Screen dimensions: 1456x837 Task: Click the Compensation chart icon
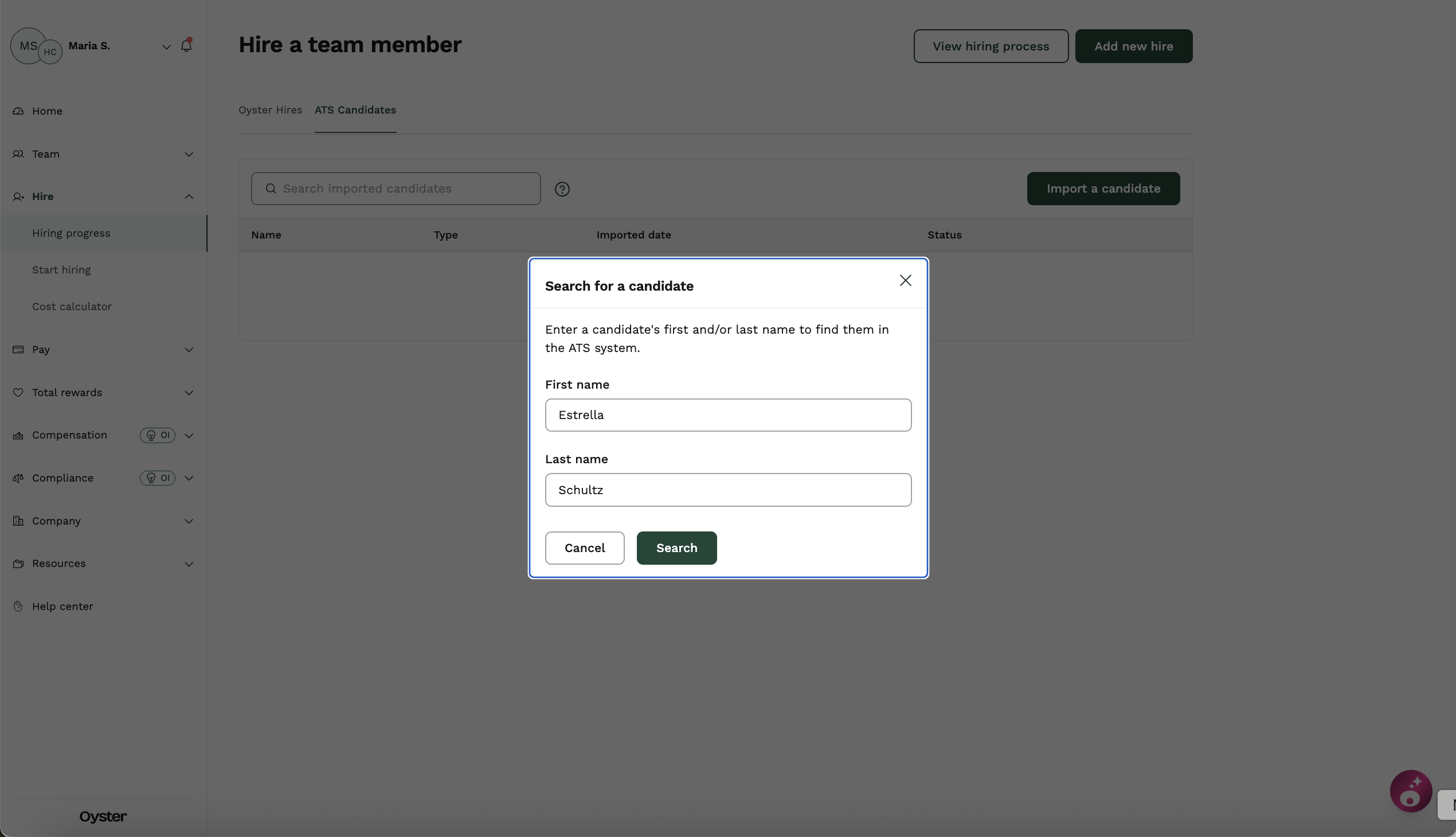[18, 435]
